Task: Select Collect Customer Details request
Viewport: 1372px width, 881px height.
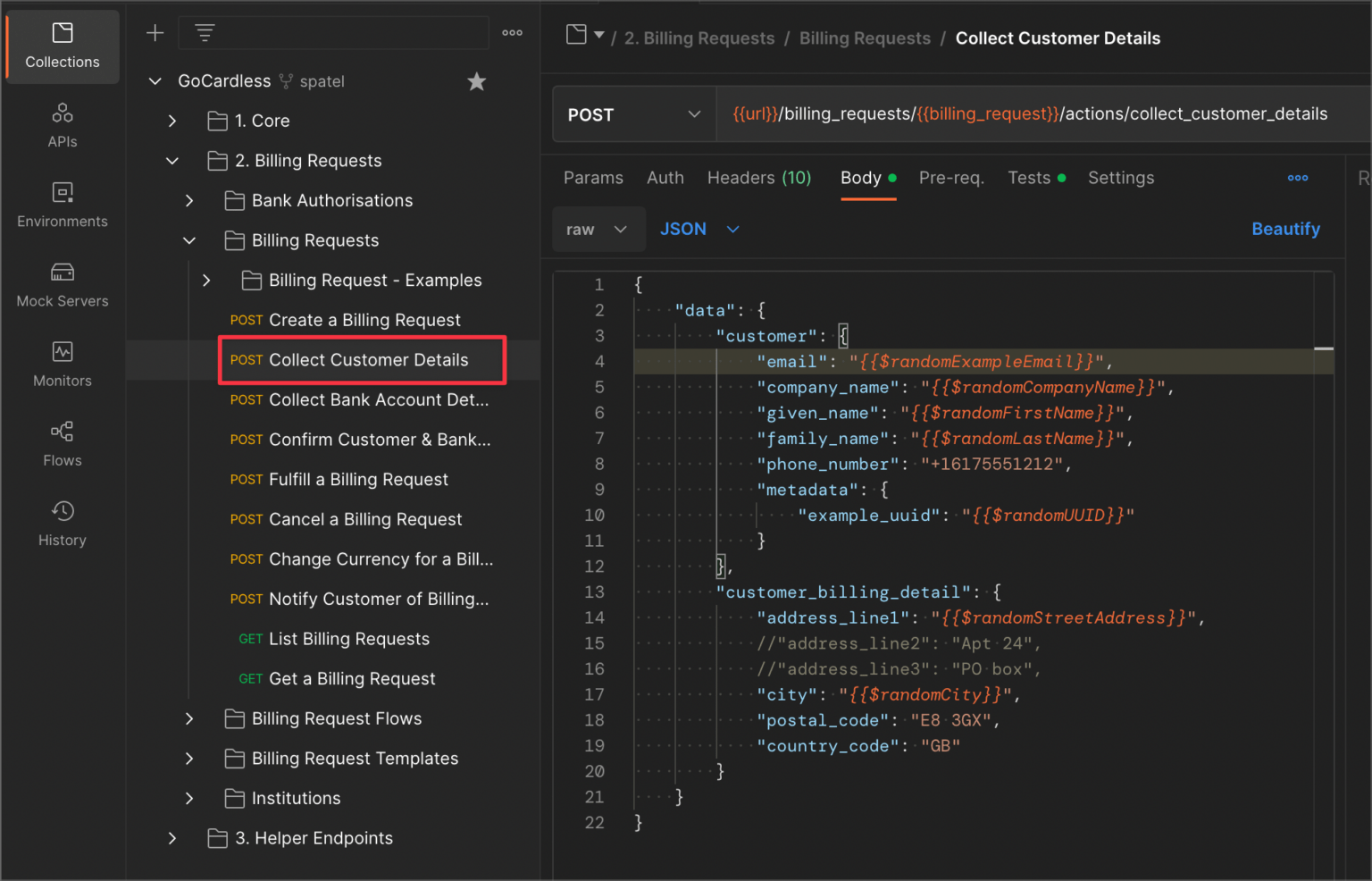Action: click(363, 360)
